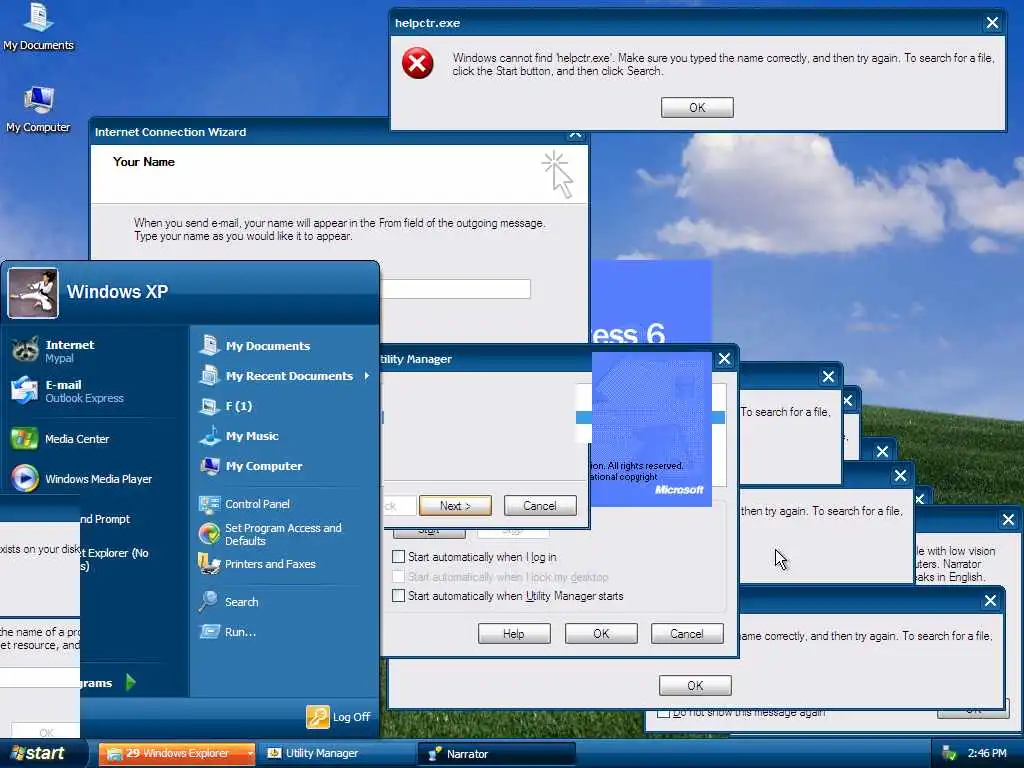
Task: Click the Microsoft logo on Outlook Express splash
Action: point(679,490)
